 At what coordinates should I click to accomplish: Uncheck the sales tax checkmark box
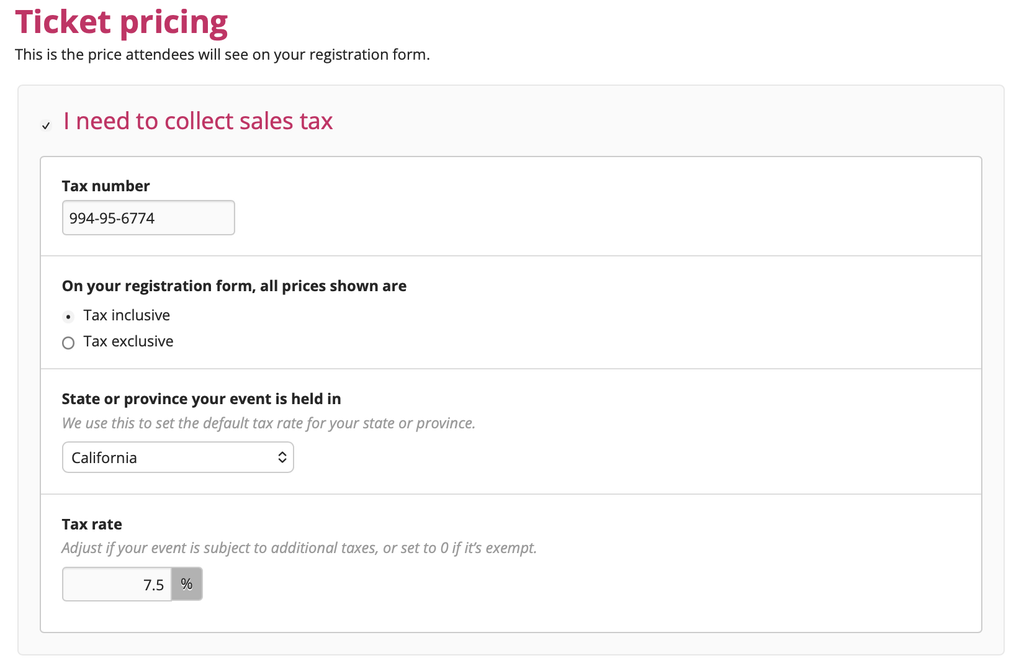(x=46, y=125)
